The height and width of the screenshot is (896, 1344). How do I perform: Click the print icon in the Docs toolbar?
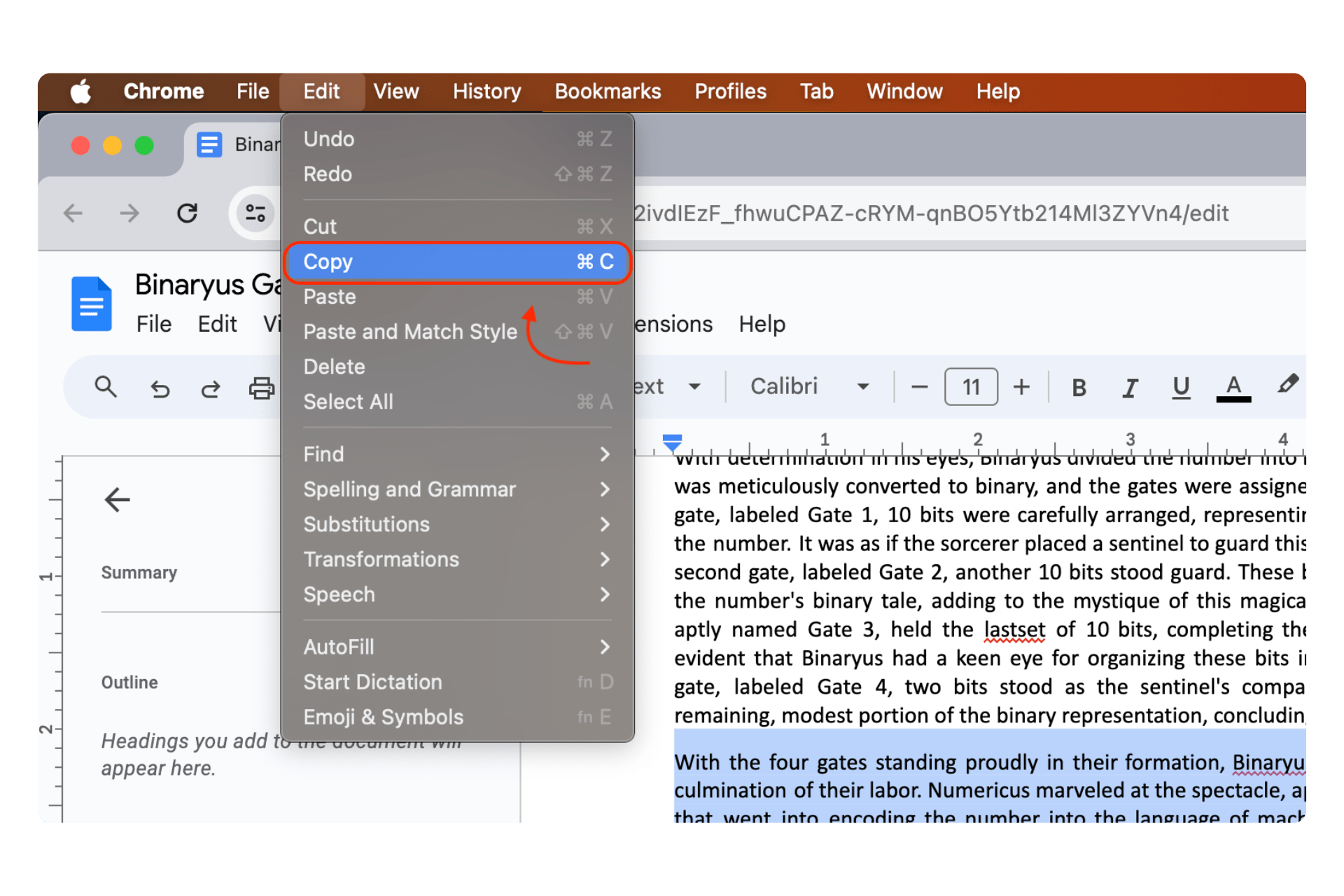(x=260, y=387)
